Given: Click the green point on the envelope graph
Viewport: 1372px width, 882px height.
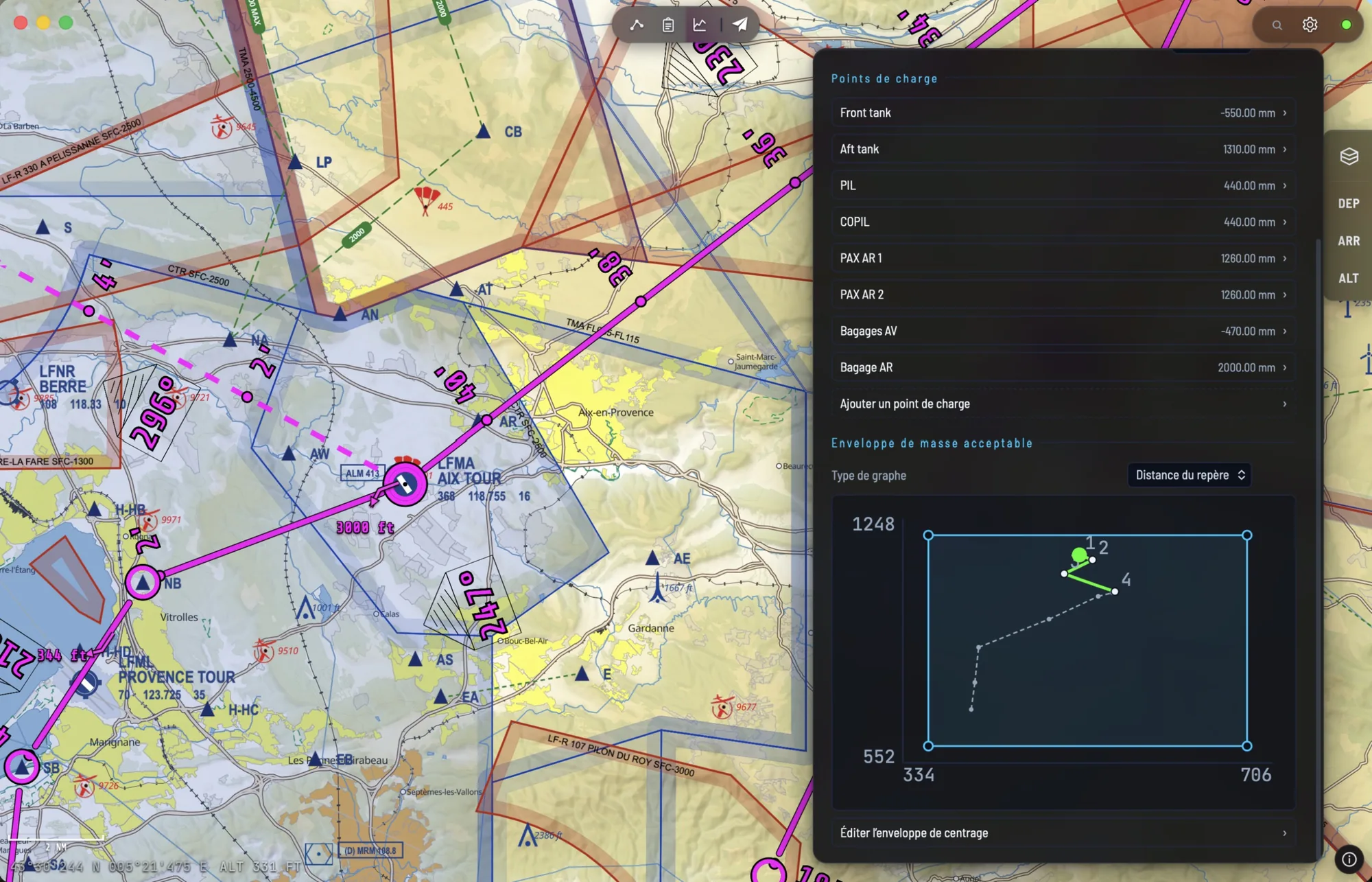Looking at the screenshot, I should [x=1079, y=555].
